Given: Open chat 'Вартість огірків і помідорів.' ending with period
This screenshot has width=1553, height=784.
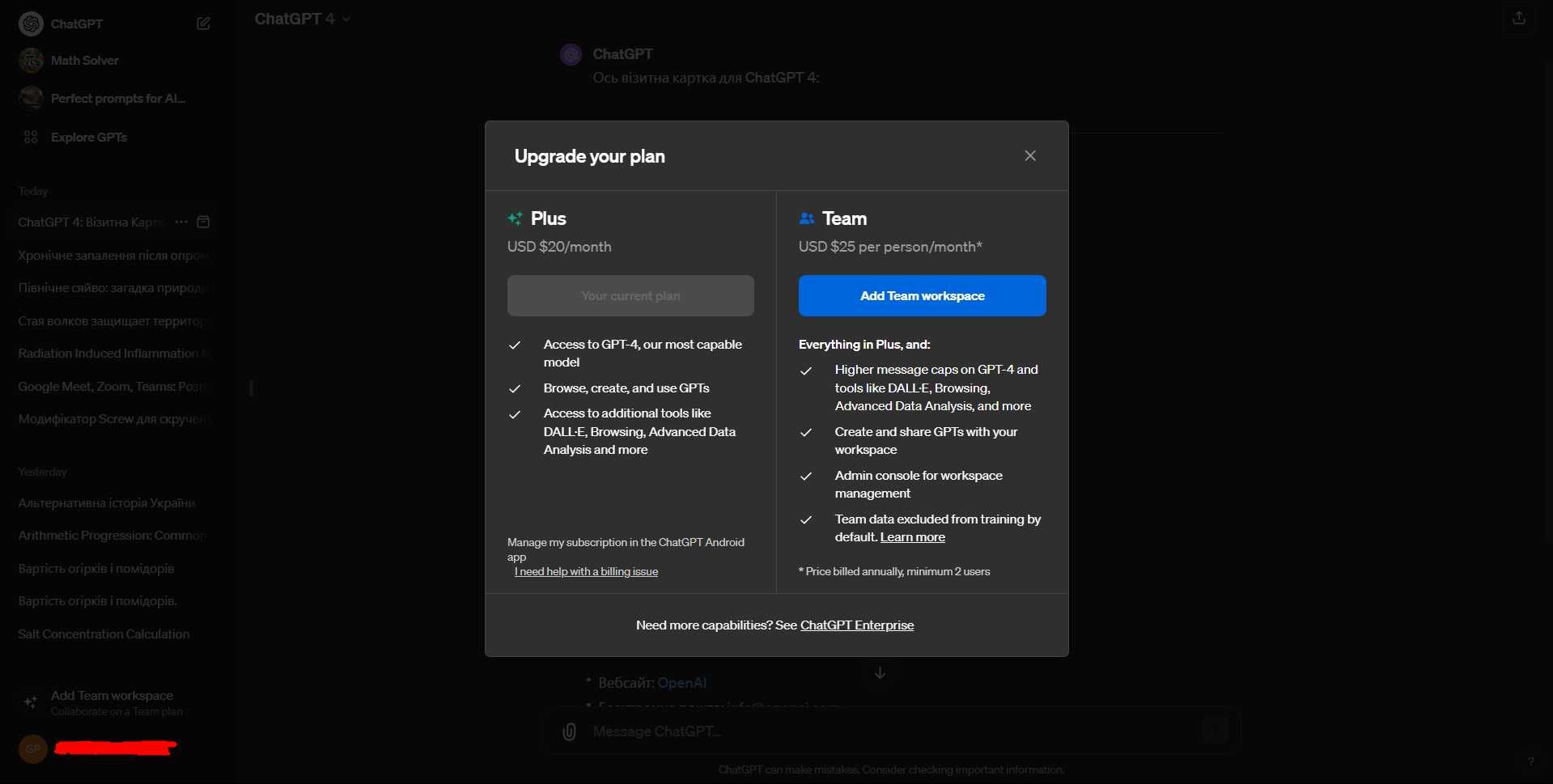Looking at the screenshot, I should (113, 600).
